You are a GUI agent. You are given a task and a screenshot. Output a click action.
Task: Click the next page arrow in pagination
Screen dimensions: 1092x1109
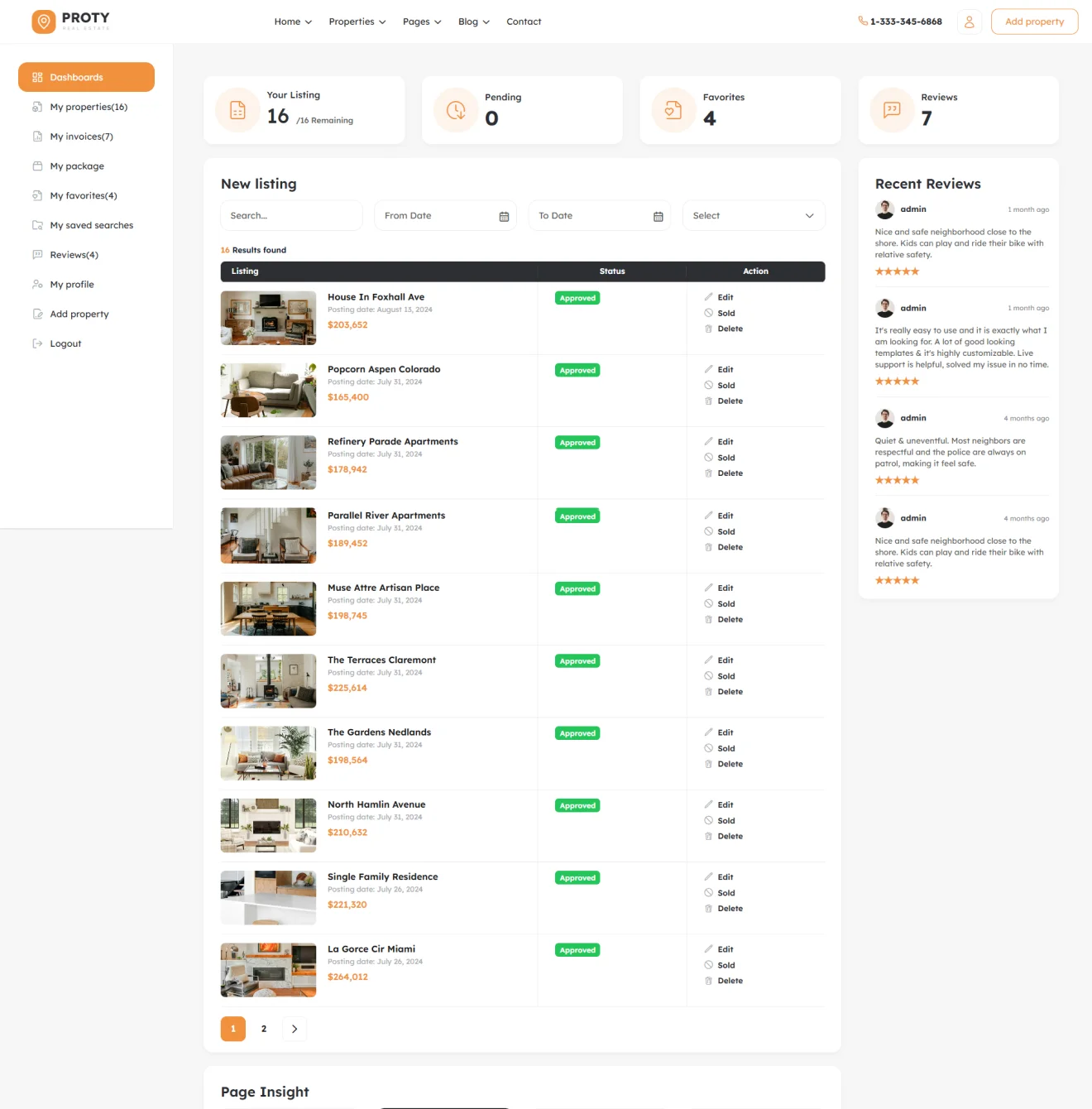click(295, 1029)
